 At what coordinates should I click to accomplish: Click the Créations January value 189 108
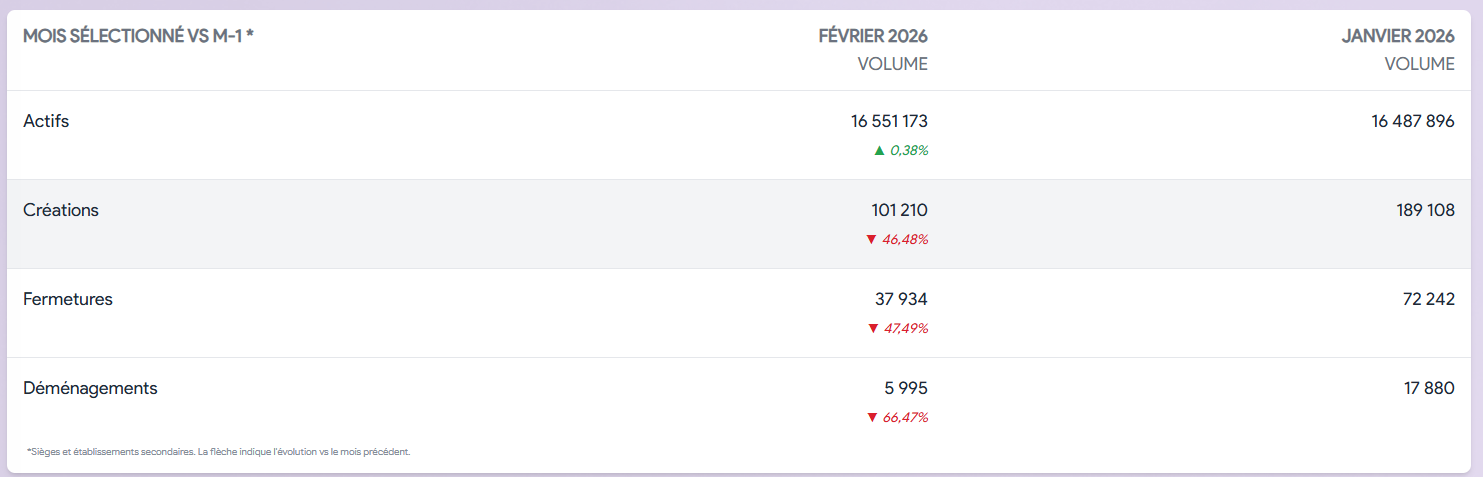tap(1425, 210)
